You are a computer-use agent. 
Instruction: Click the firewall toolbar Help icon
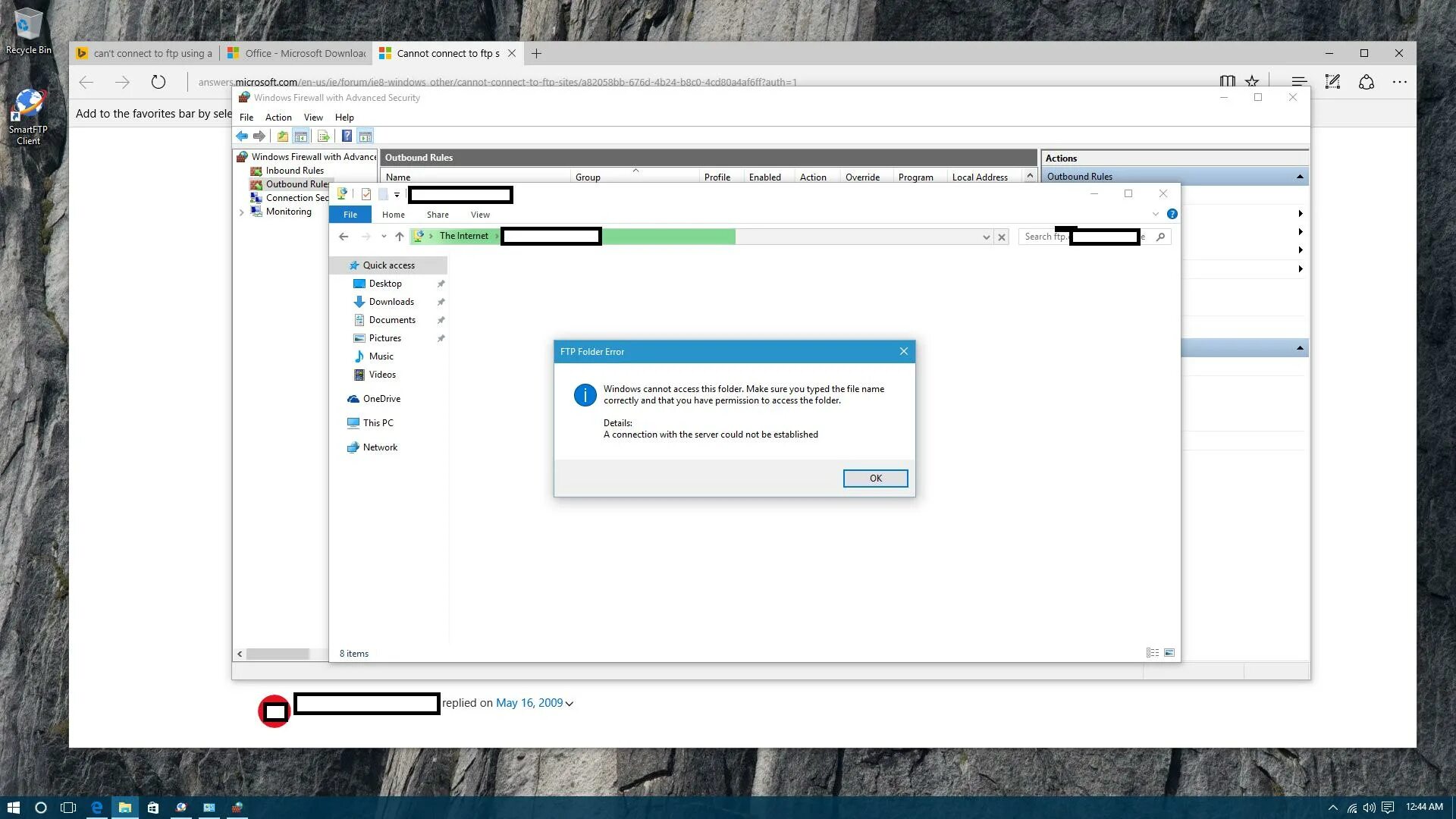tap(347, 136)
